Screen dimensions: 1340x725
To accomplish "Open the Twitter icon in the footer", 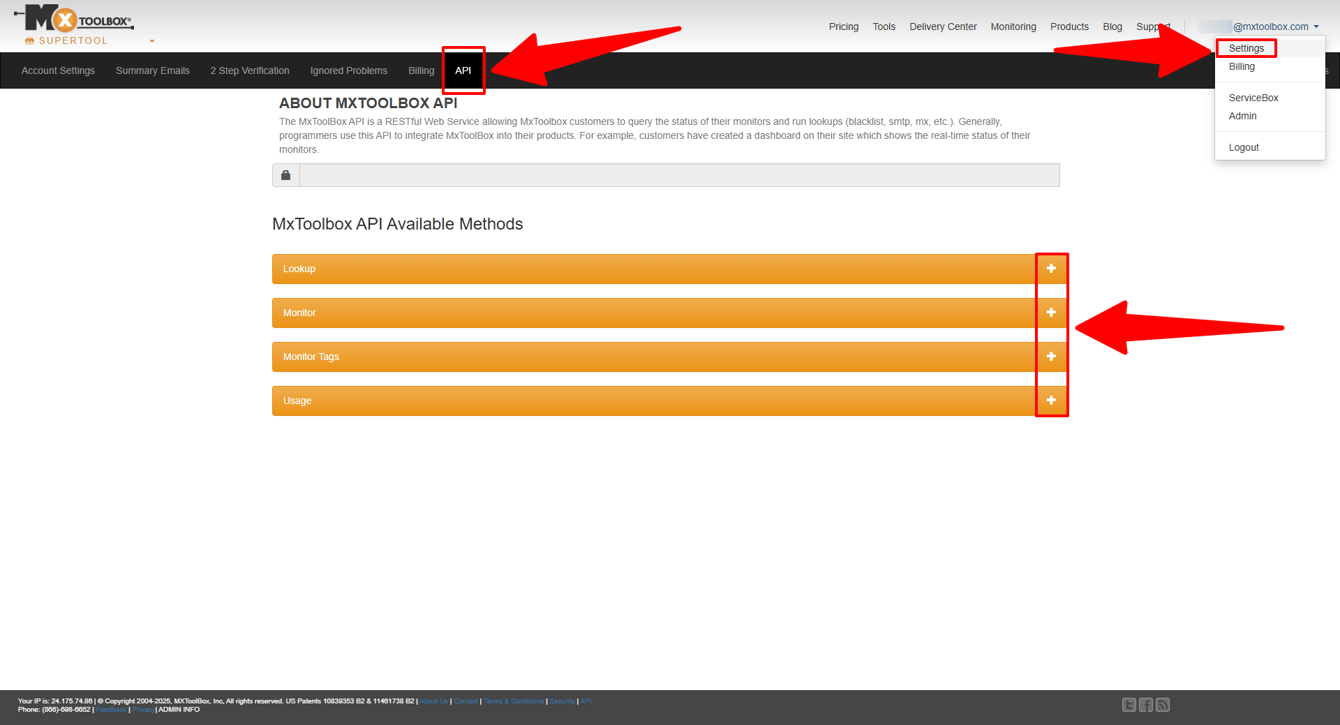I will [x=1128, y=704].
